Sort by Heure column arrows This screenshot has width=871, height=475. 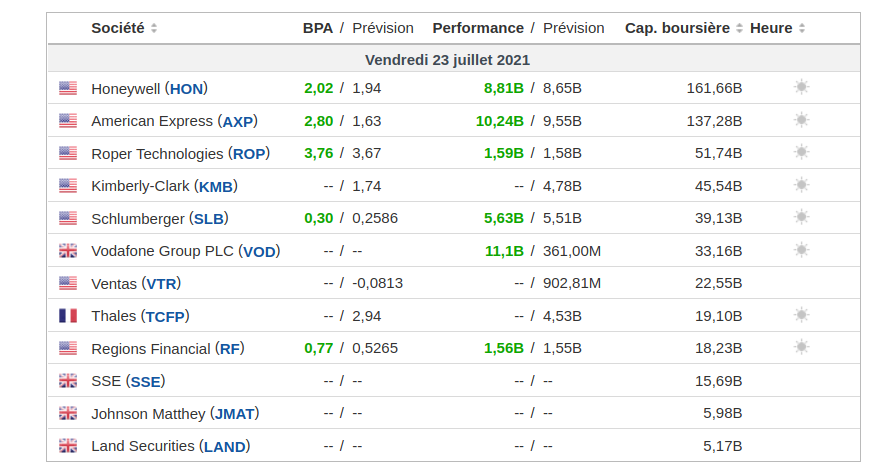click(x=802, y=29)
